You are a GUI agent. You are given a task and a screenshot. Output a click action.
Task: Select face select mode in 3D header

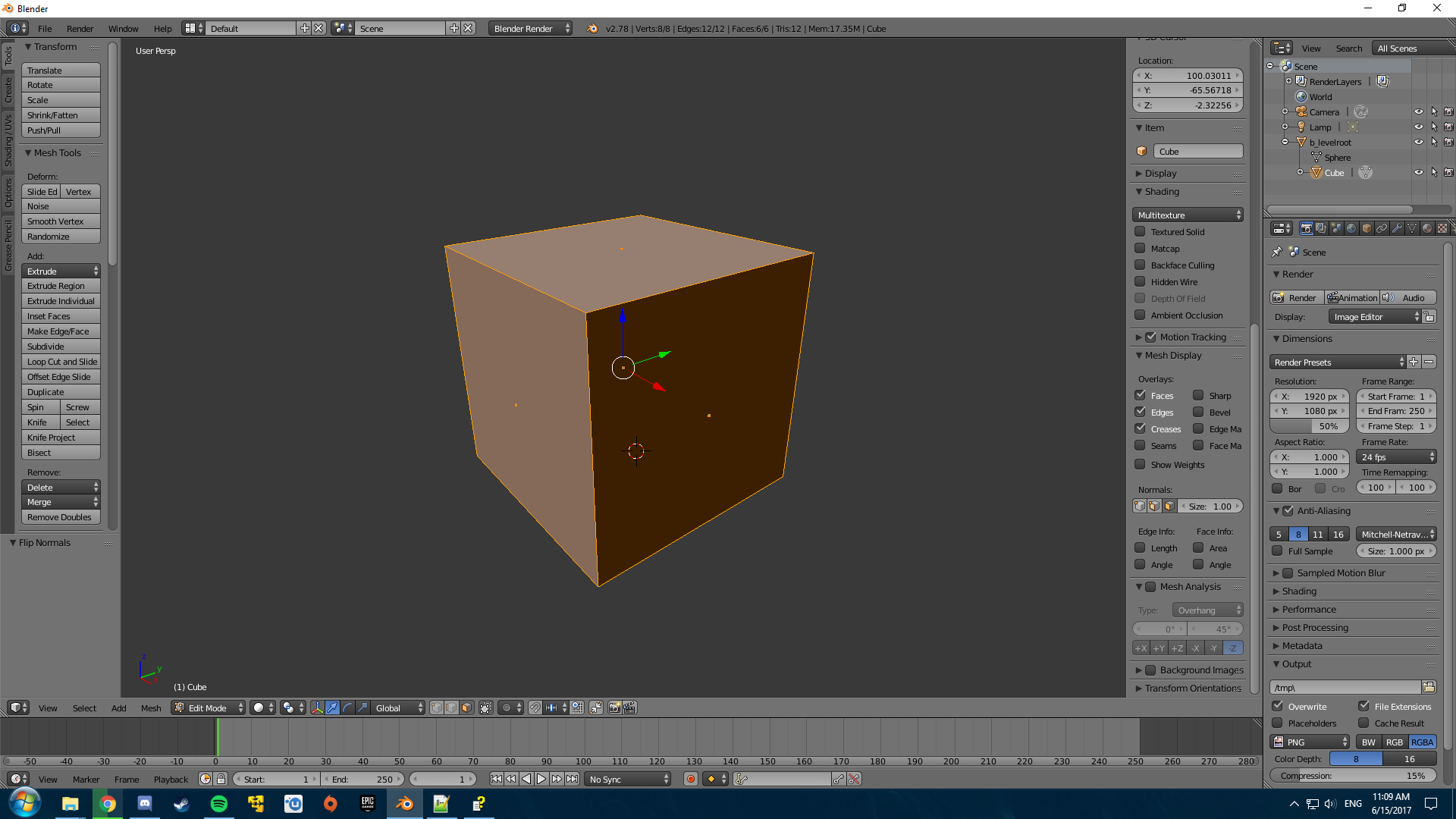(466, 708)
